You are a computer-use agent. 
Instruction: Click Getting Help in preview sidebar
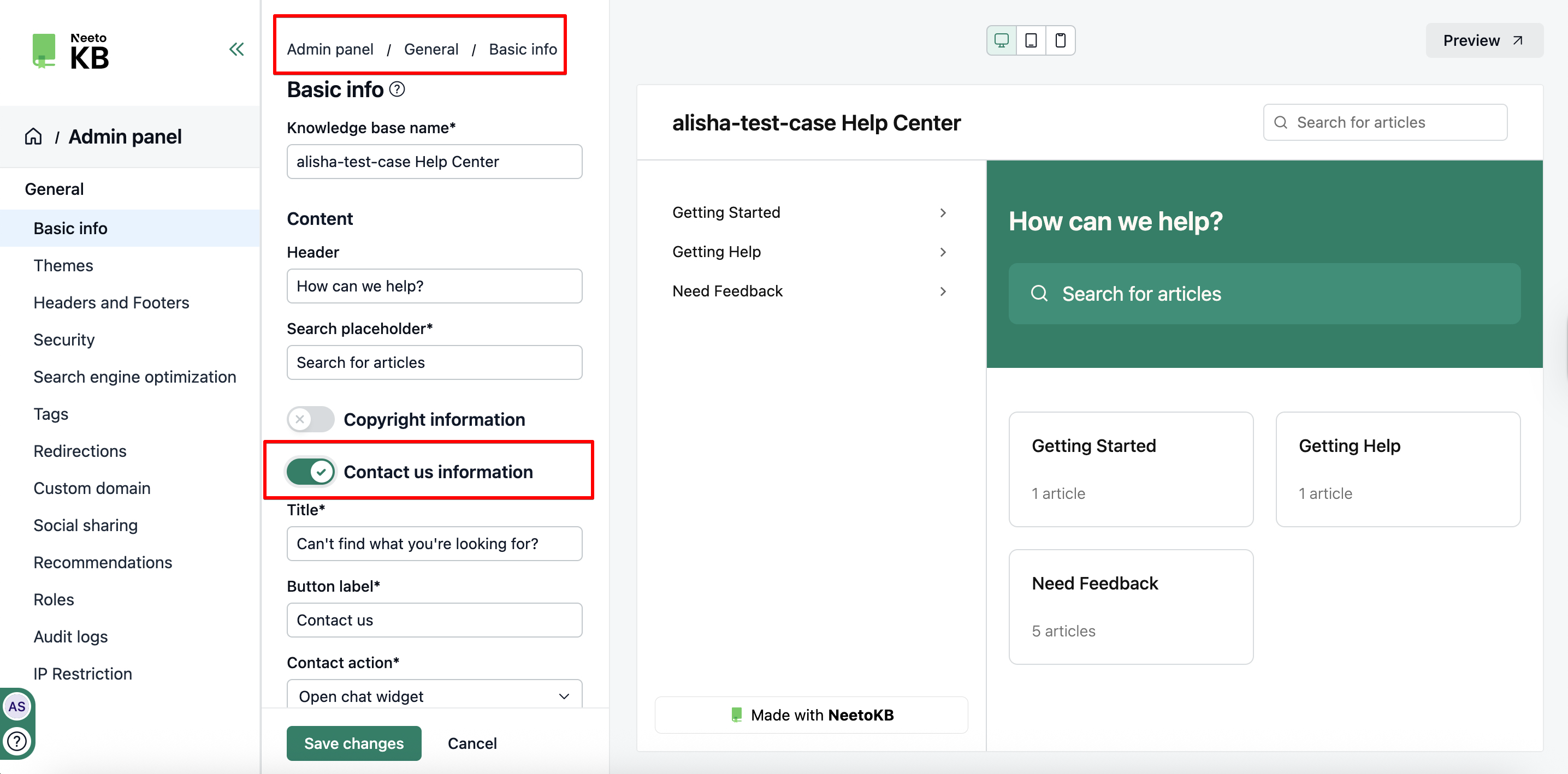tap(717, 252)
